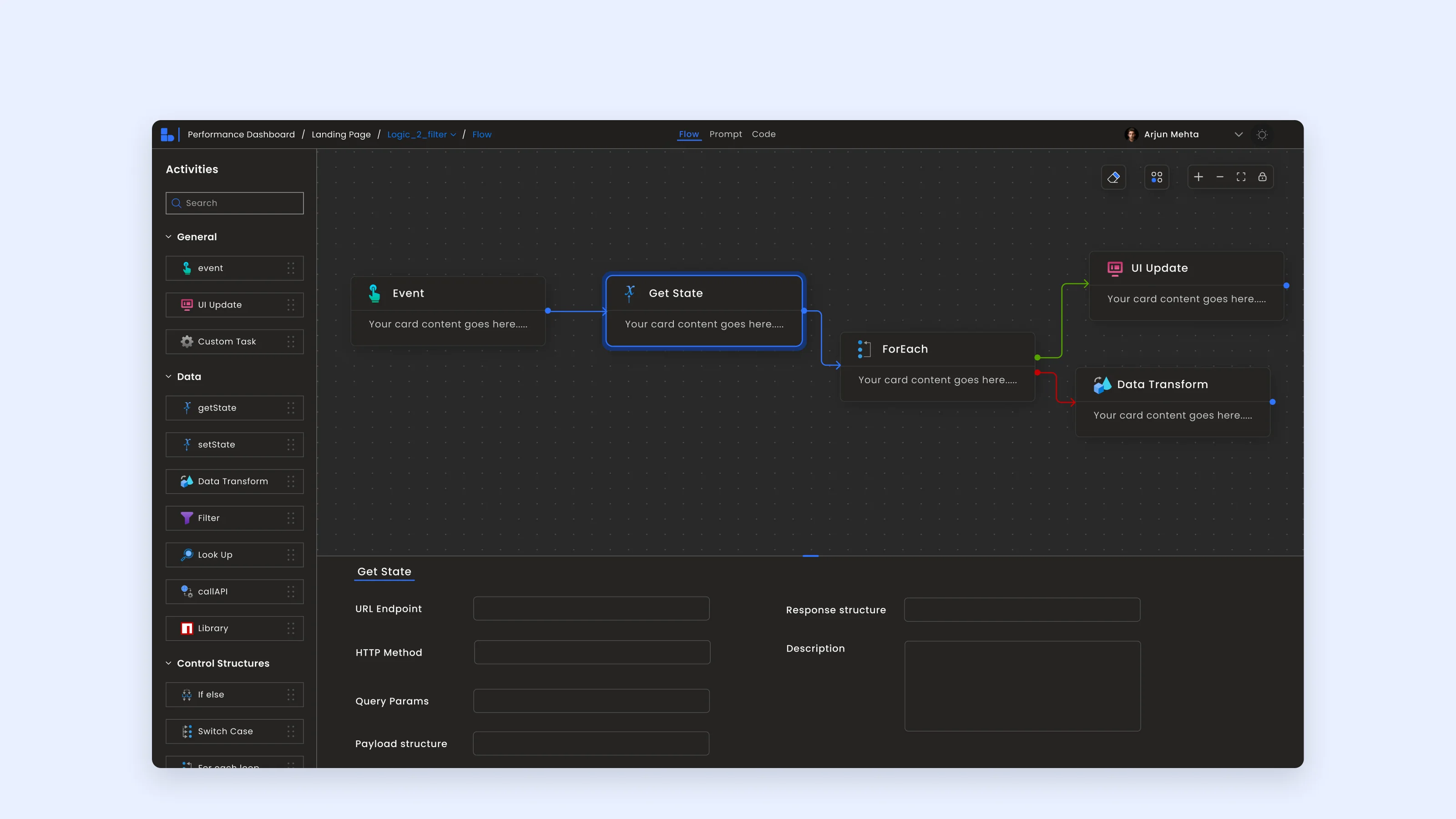Click the getState activity icon
The height and width of the screenshot is (819, 1456).
187,408
